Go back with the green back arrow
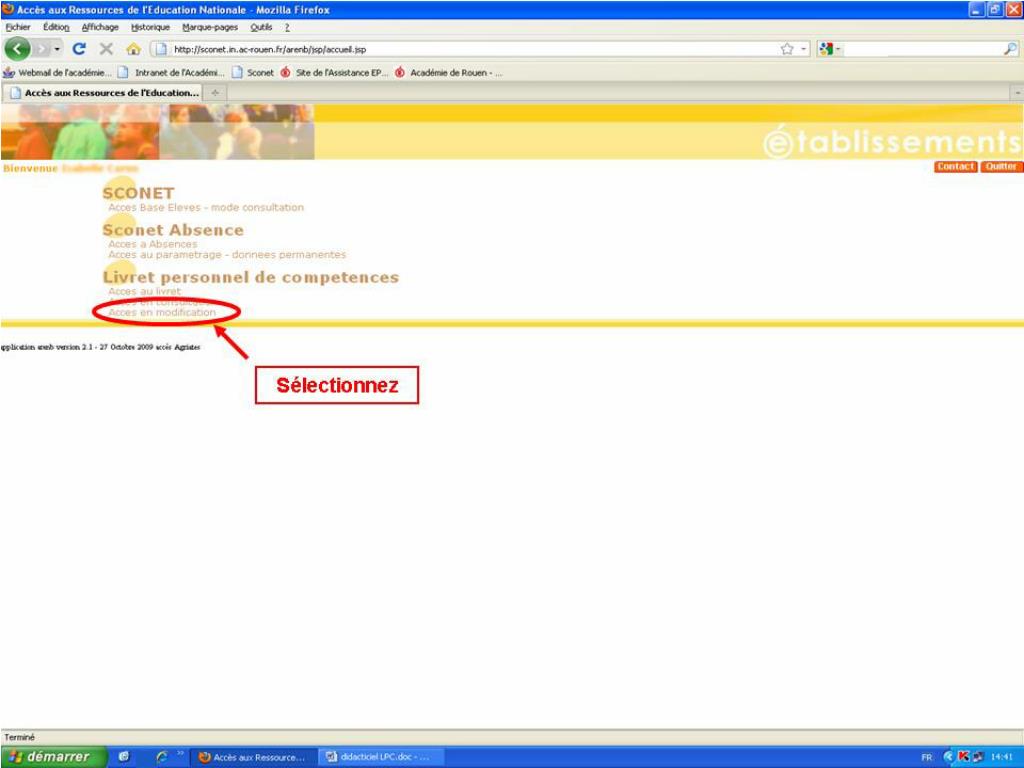1024x768 pixels. click(18, 49)
